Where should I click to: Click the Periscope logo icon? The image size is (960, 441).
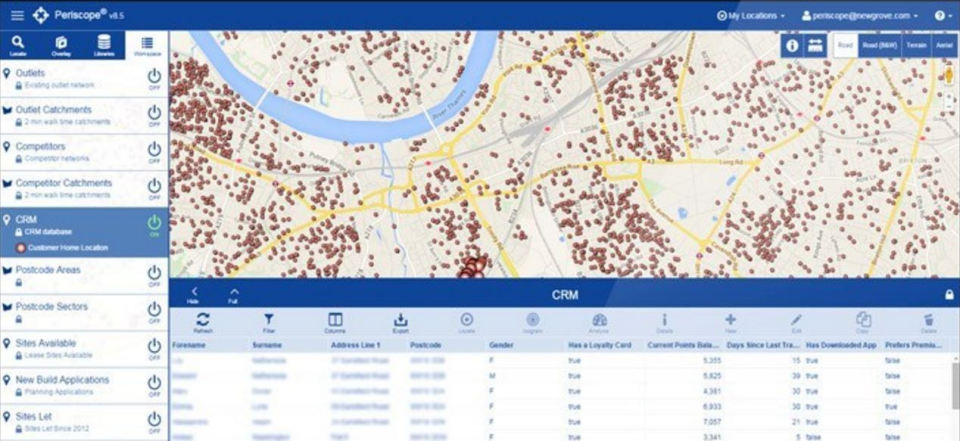pos(40,15)
